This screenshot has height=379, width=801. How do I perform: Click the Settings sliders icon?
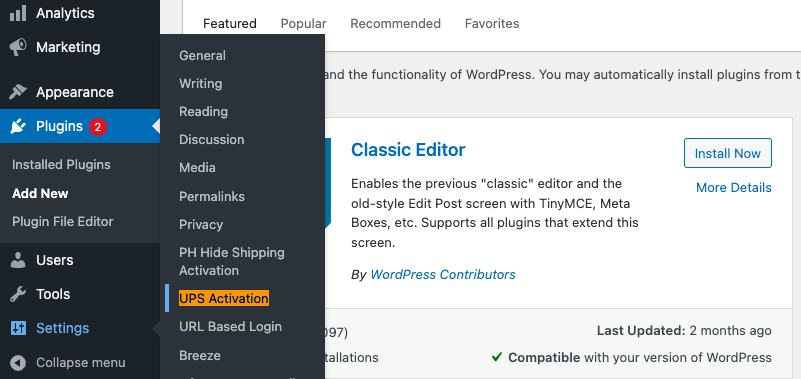click(x=18, y=328)
